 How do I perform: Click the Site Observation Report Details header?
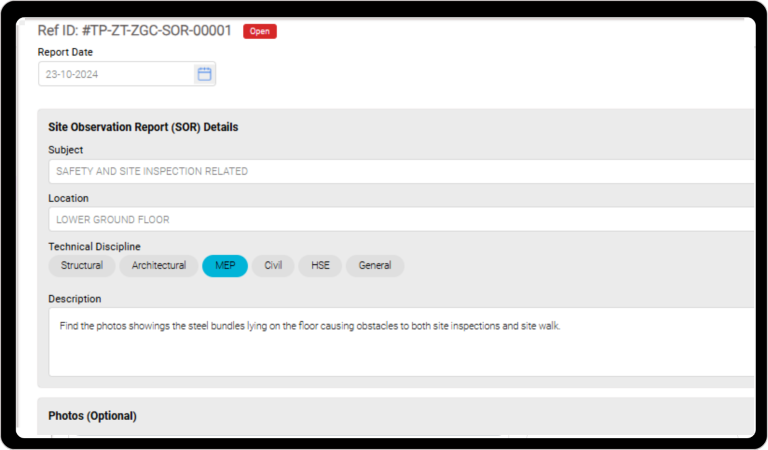pyautogui.click(x=143, y=127)
